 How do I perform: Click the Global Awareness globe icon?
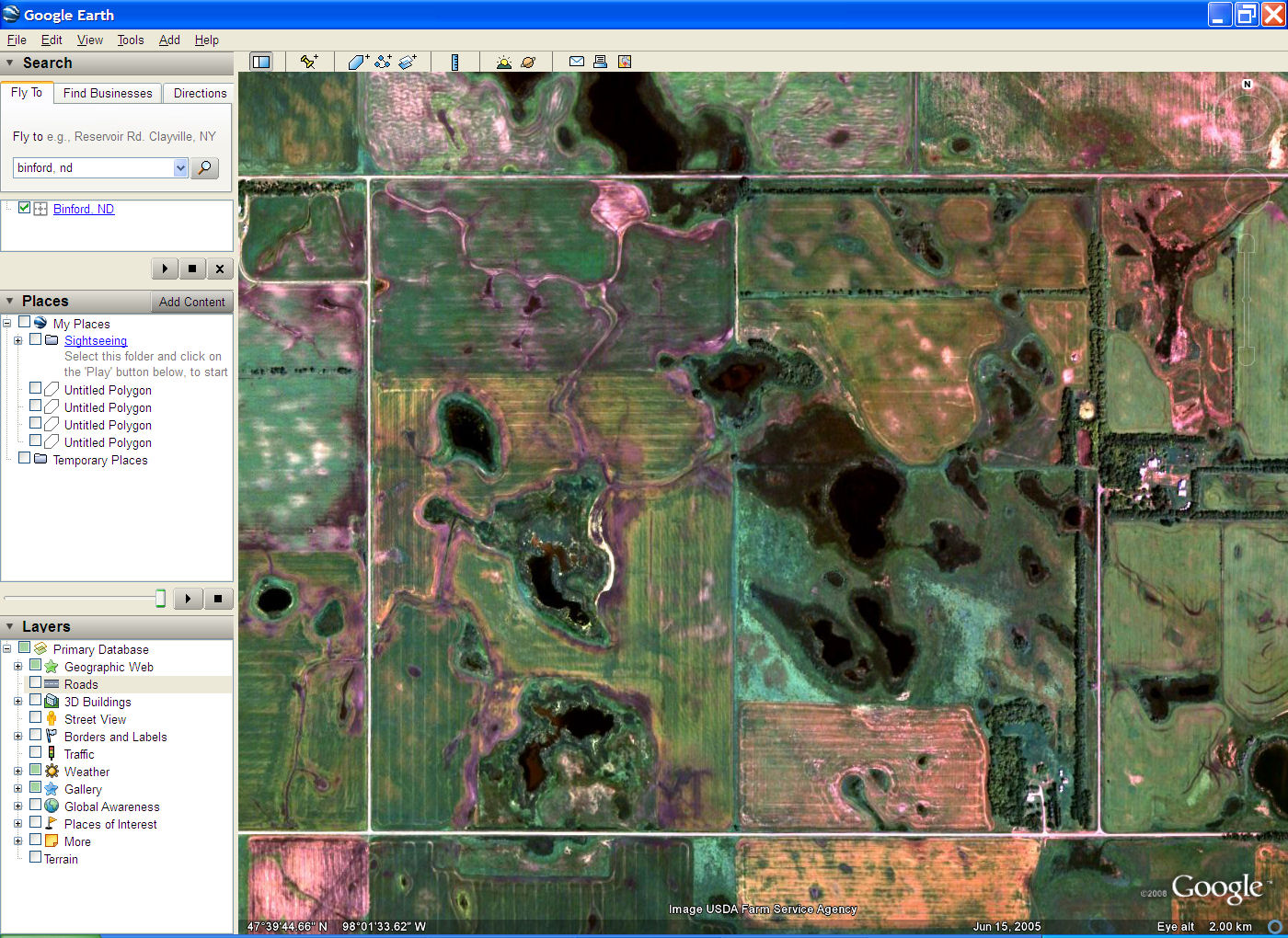(52, 806)
